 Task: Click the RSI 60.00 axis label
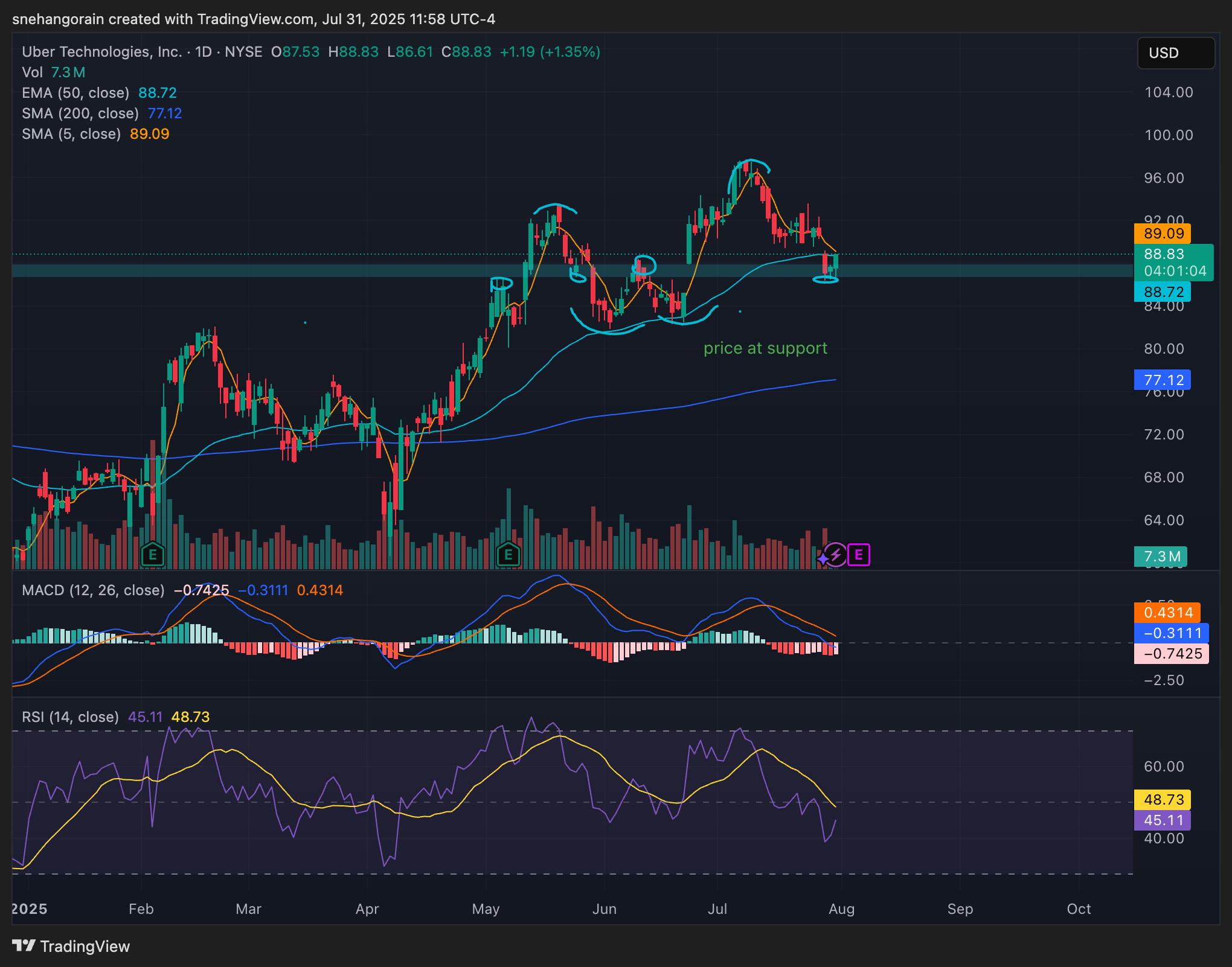pyautogui.click(x=1164, y=767)
